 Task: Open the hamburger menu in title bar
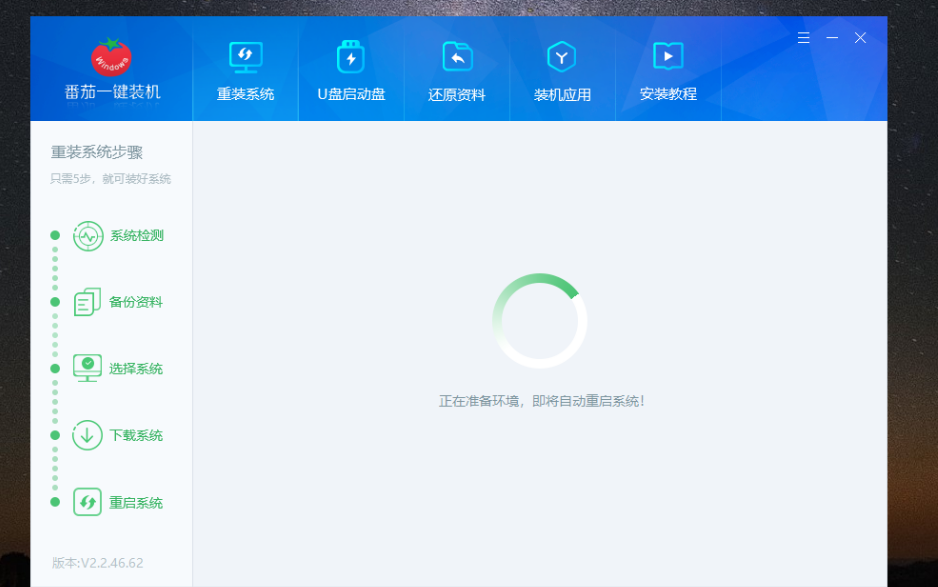803,38
